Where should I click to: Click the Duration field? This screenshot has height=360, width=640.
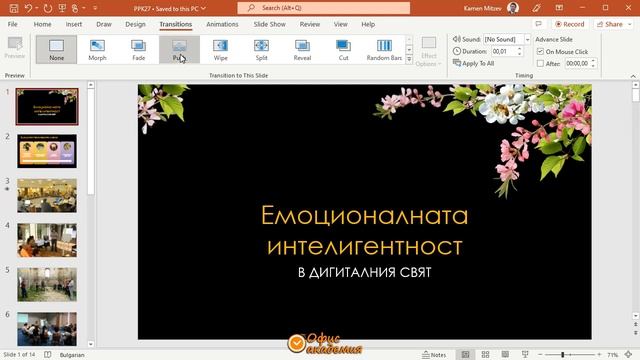coord(503,51)
